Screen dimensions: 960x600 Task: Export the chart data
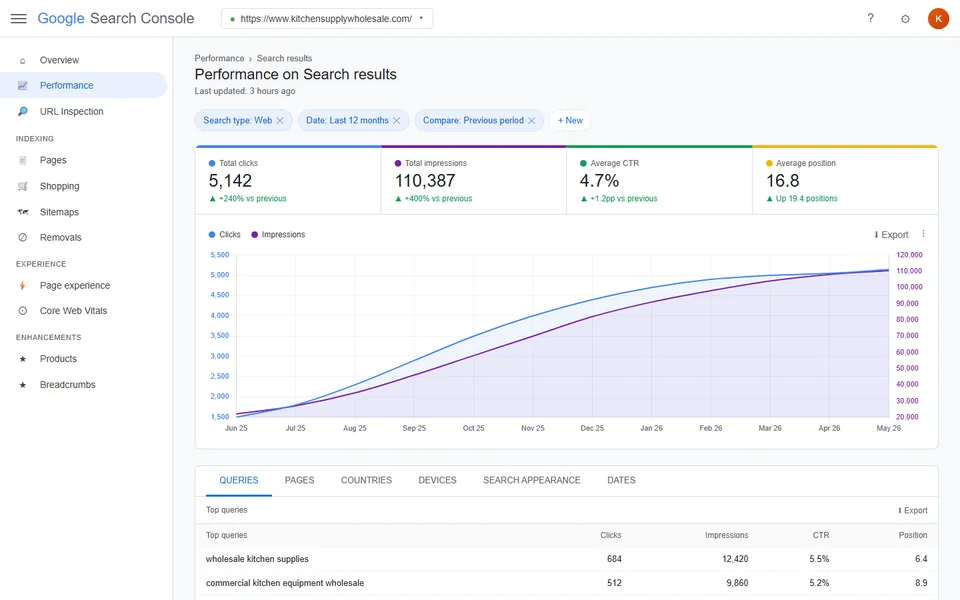pyautogui.click(x=891, y=234)
